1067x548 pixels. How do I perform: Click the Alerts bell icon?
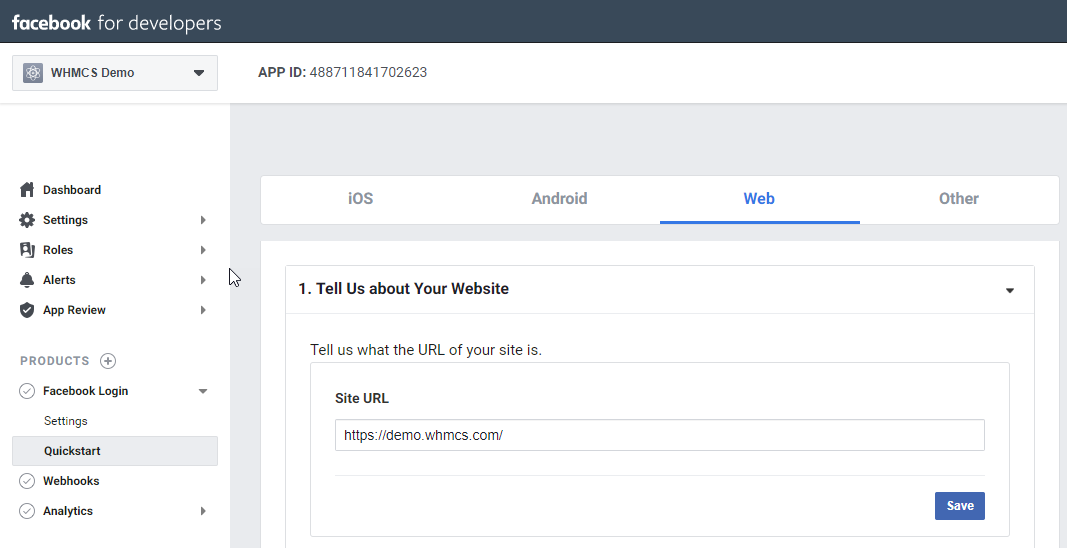27,280
